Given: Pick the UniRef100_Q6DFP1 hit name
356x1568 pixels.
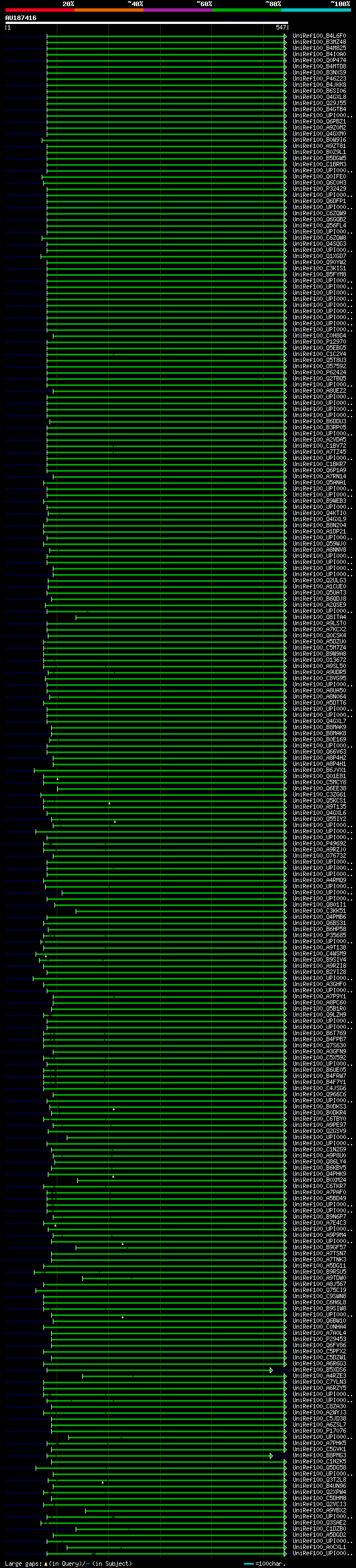Looking at the screenshot, I should click(x=319, y=201).
